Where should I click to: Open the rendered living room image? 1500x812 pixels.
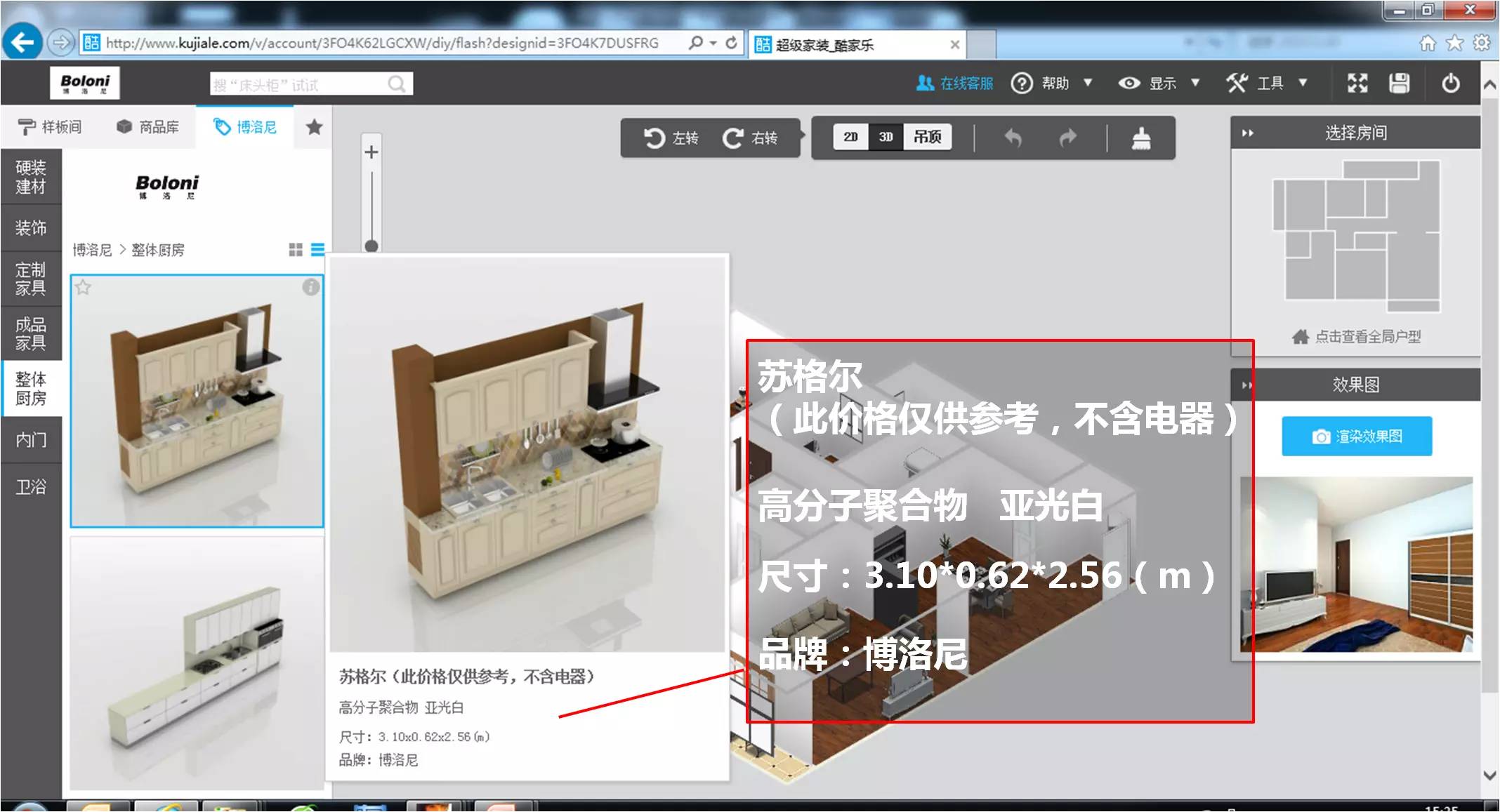click(1357, 564)
